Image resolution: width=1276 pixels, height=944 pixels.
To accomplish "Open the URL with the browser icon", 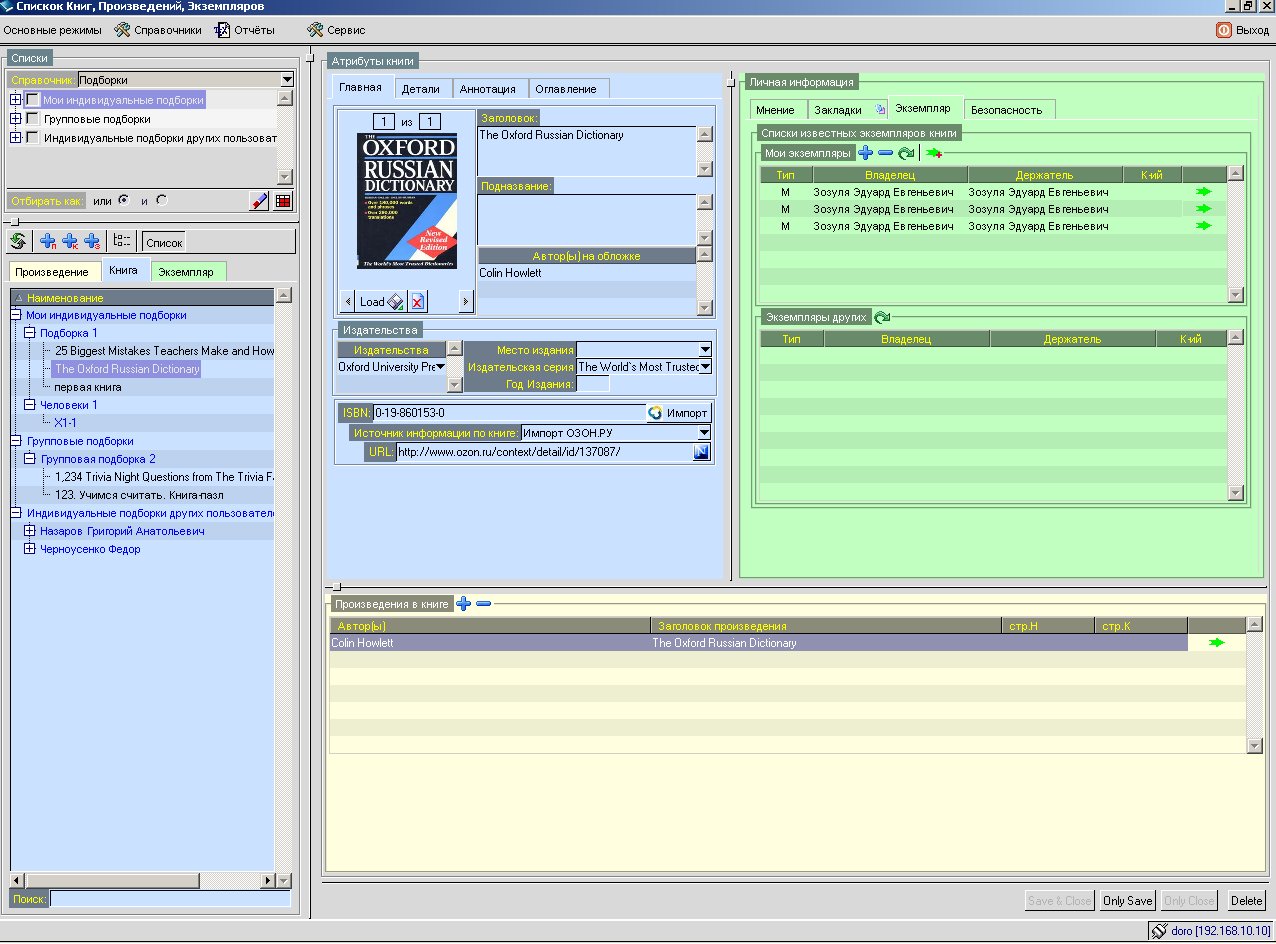I will [x=701, y=452].
